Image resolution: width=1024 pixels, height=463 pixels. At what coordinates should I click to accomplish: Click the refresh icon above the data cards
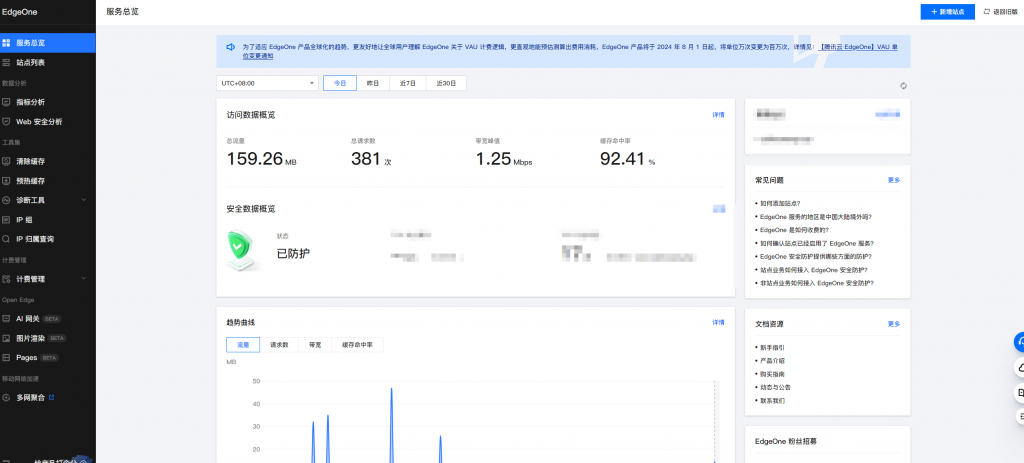pyautogui.click(x=903, y=86)
